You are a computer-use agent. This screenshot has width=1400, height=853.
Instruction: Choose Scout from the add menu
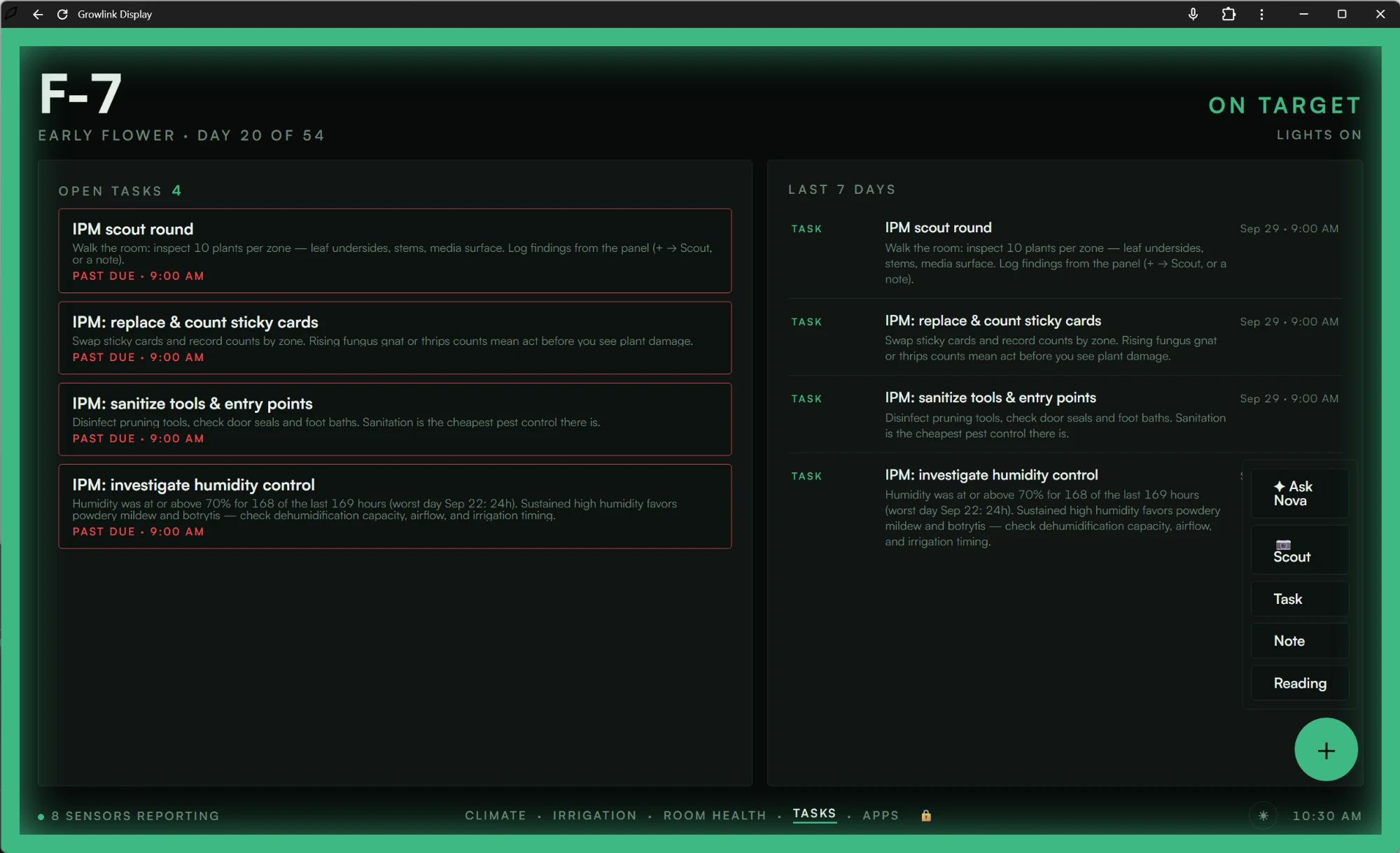coord(1300,550)
